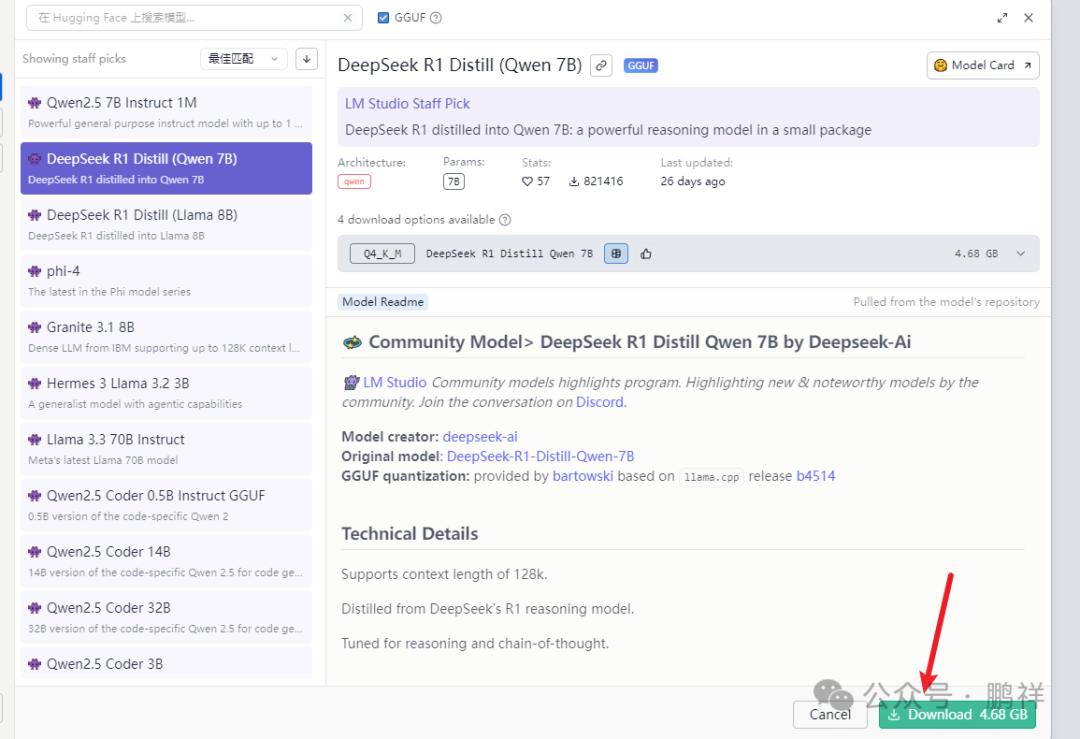The width and height of the screenshot is (1080, 739).
Task: Select Qwen2.5 Coder 0.5B Instruct GGUF
Action: click(x=166, y=505)
